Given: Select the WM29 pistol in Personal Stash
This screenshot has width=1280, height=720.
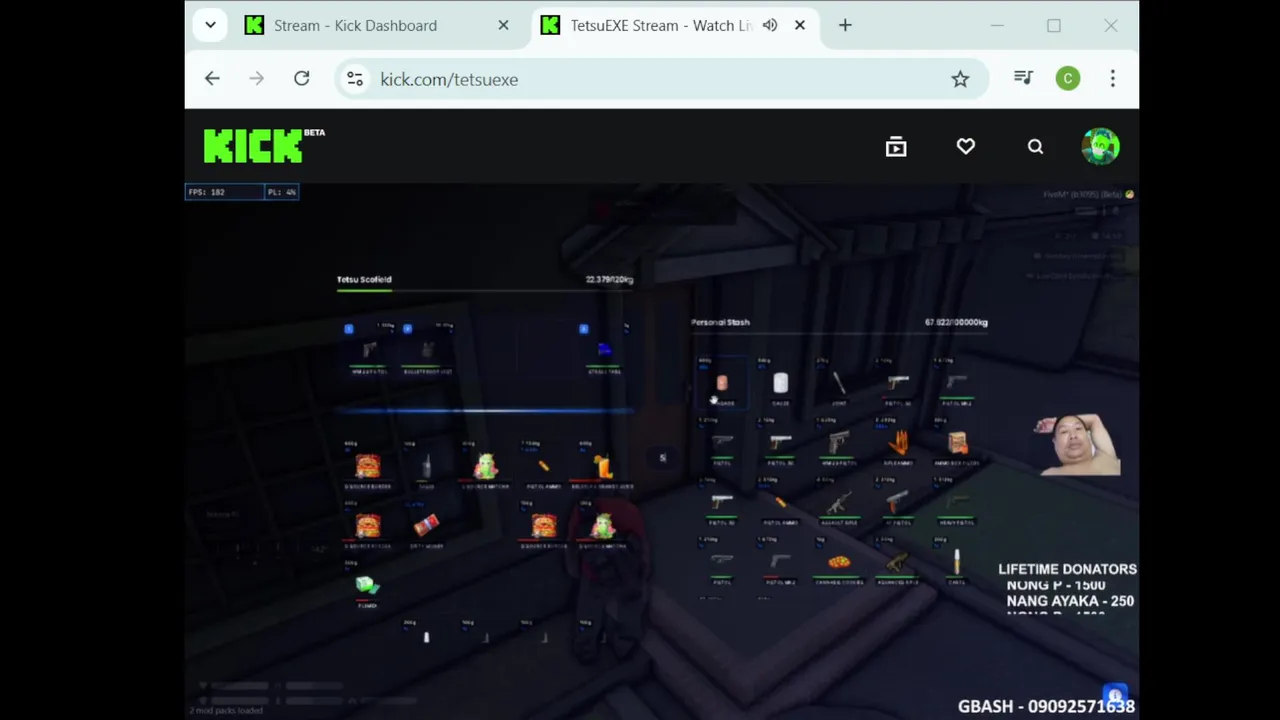Looking at the screenshot, I should pos(839,443).
